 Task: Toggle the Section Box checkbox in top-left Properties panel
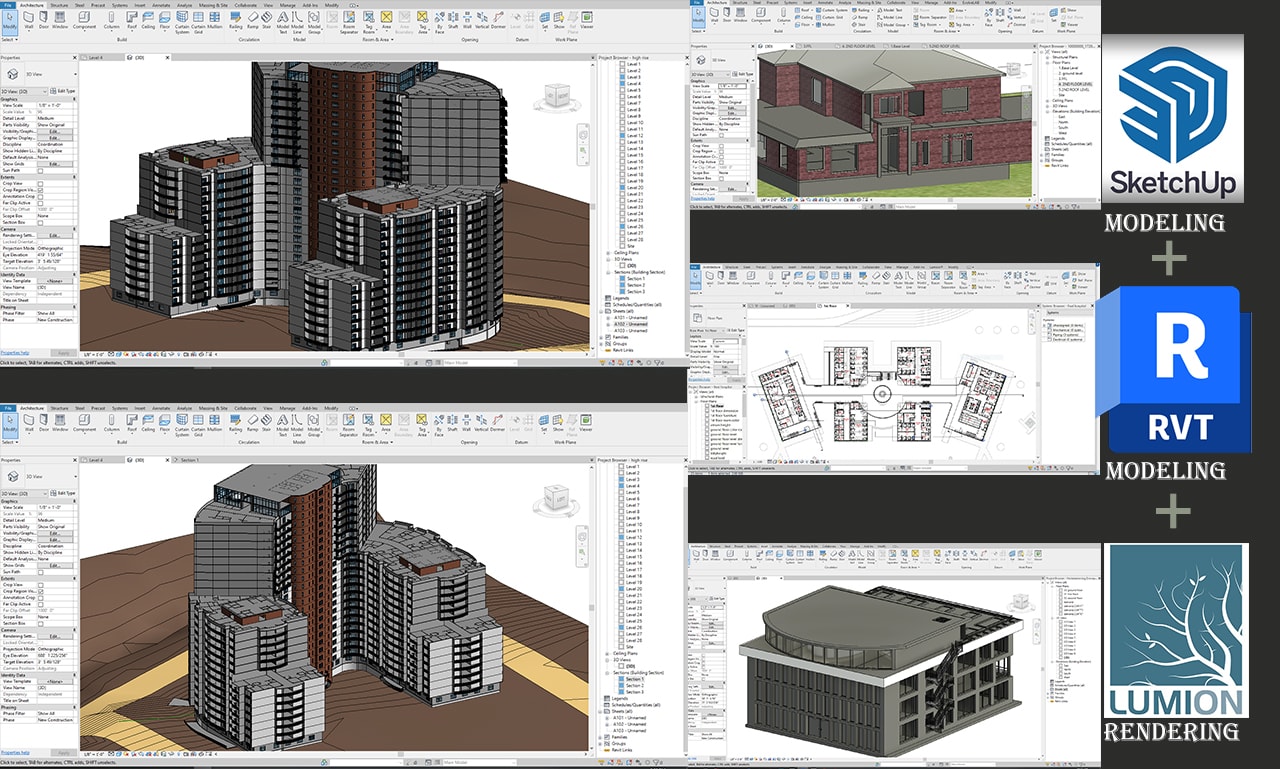pyautogui.click(x=41, y=222)
